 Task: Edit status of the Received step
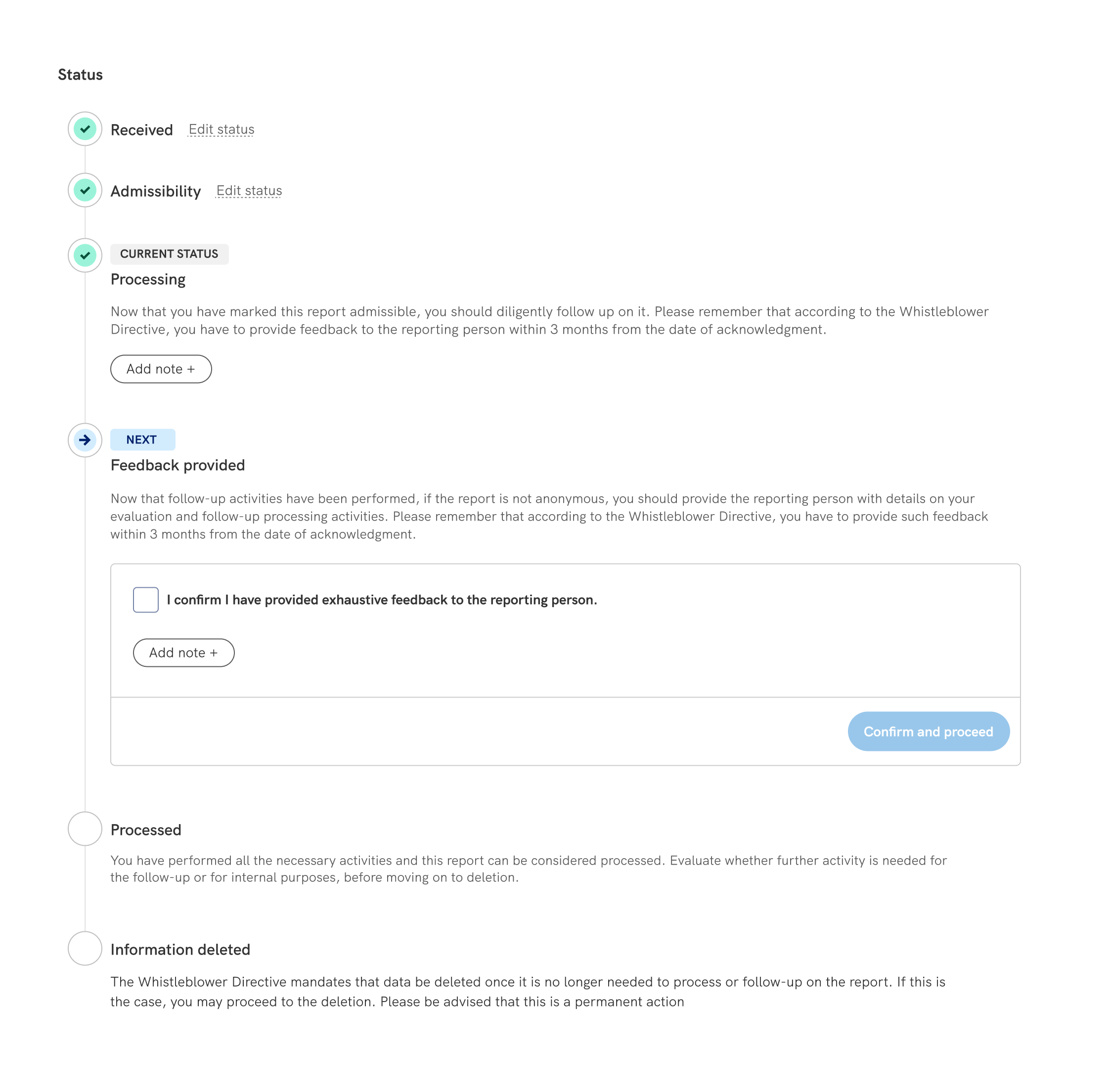click(222, 130)
